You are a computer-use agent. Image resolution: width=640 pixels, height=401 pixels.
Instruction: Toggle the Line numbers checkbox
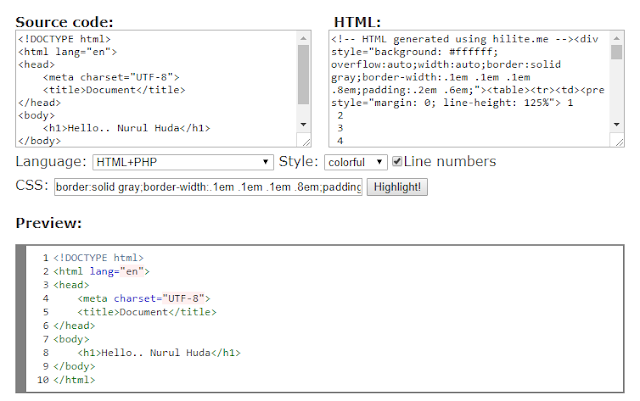pos(397,161)
